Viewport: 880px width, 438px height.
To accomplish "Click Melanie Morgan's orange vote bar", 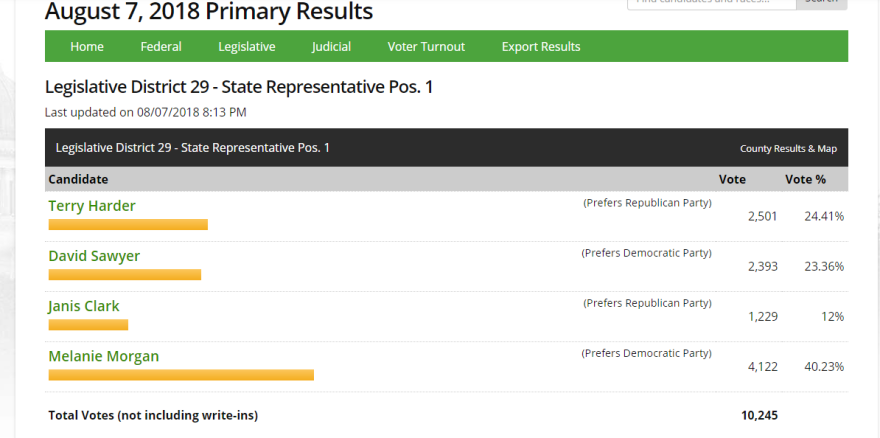I will [181, 375].
